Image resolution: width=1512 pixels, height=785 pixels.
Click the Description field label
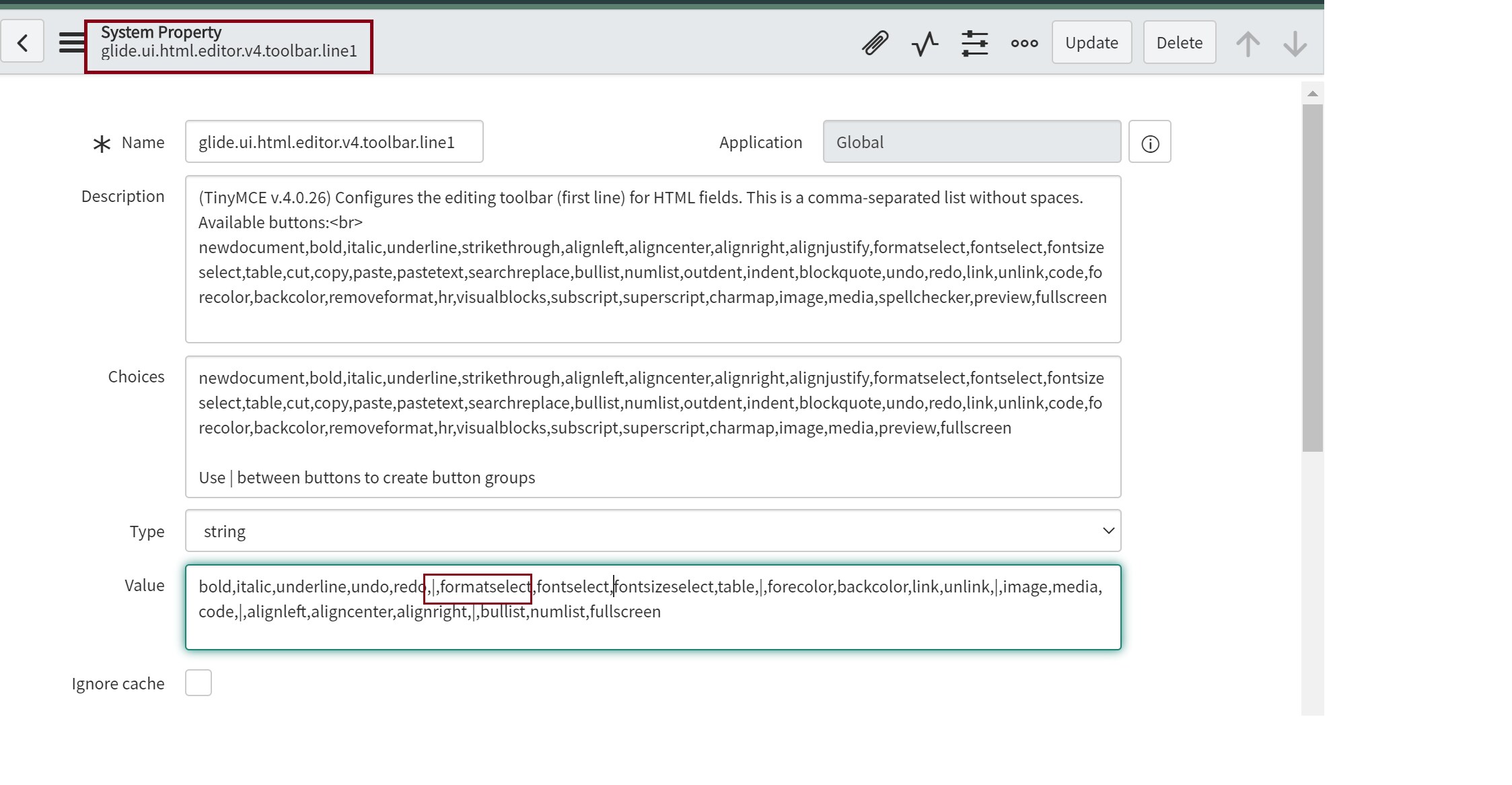pyautogui.click(x=122, y=197)
